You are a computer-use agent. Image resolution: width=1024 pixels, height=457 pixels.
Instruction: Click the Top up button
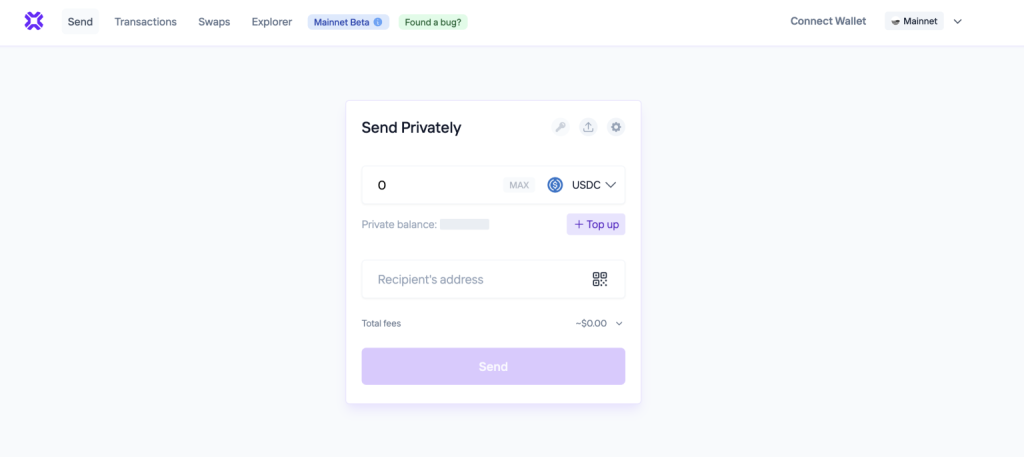pyautogui.click(x=596, y=224)
